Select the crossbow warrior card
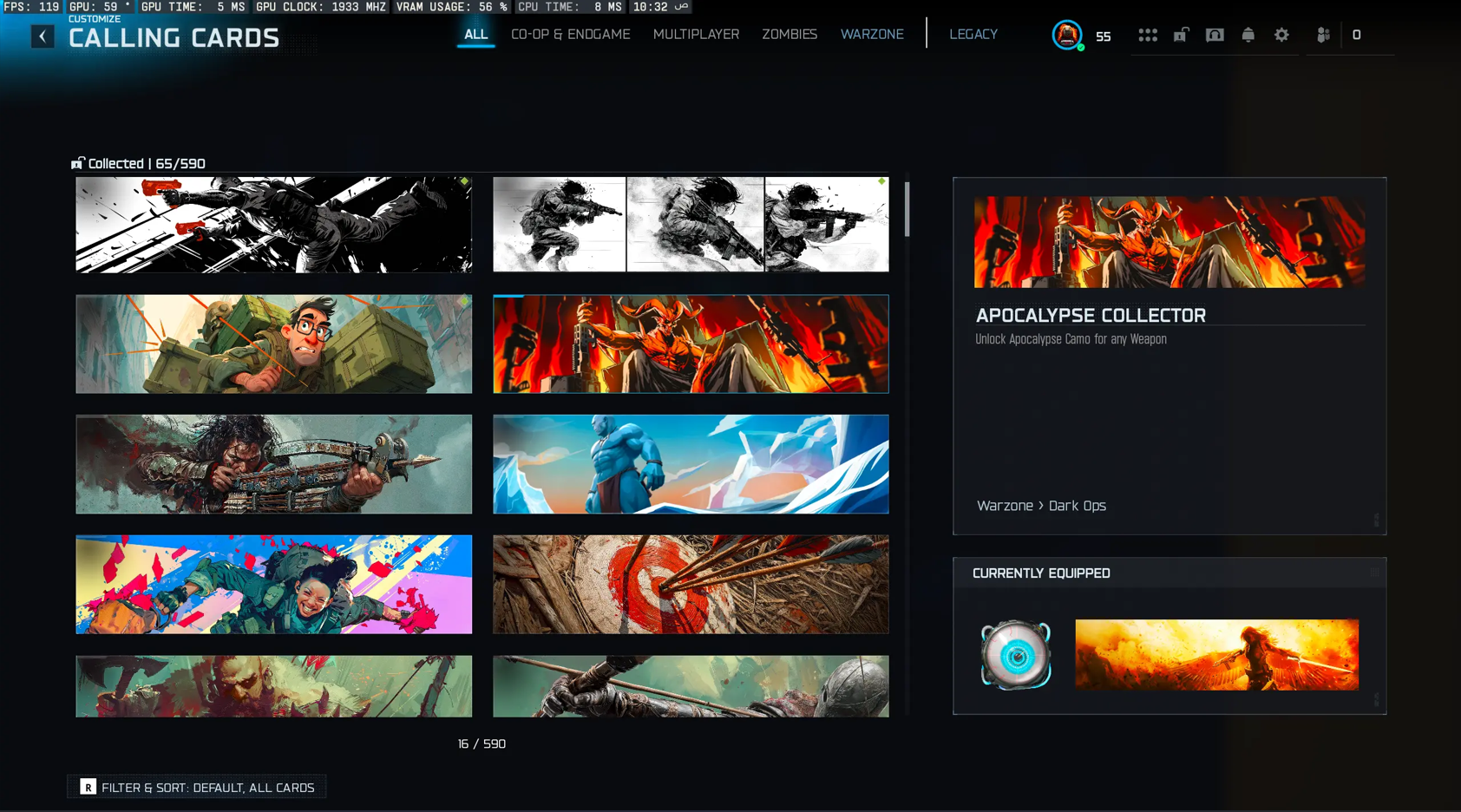The image size is (1461, 812). pyautogui.click(x=274, y=464)
